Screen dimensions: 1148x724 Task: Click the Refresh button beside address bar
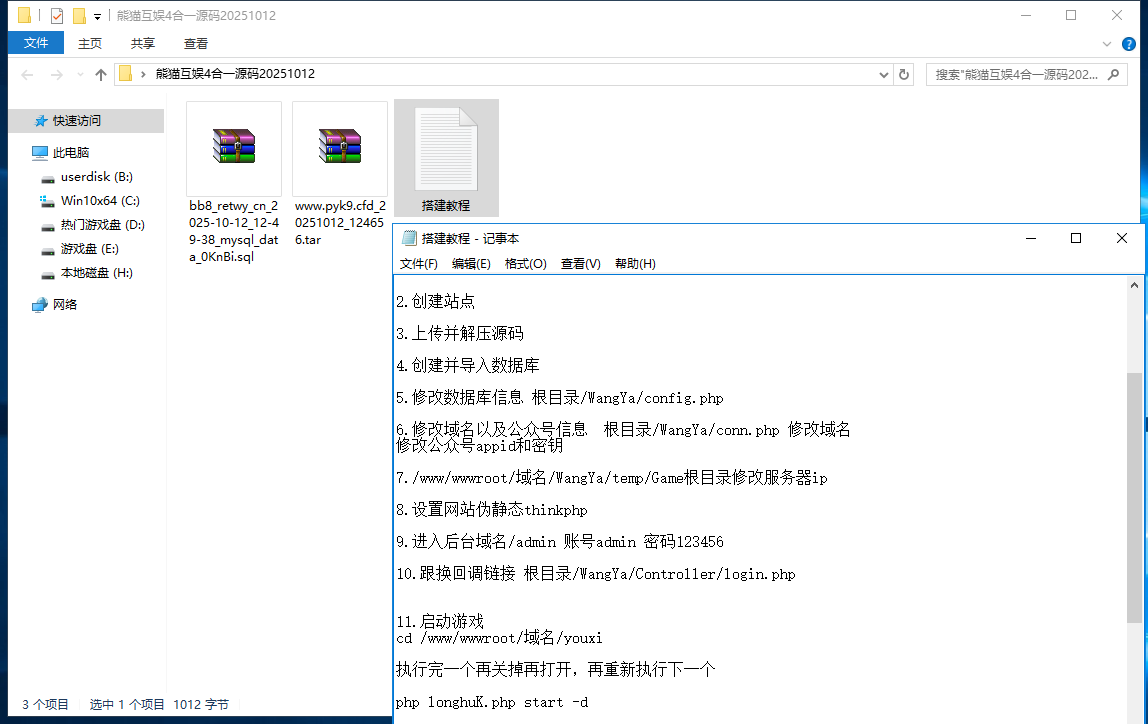904,74
